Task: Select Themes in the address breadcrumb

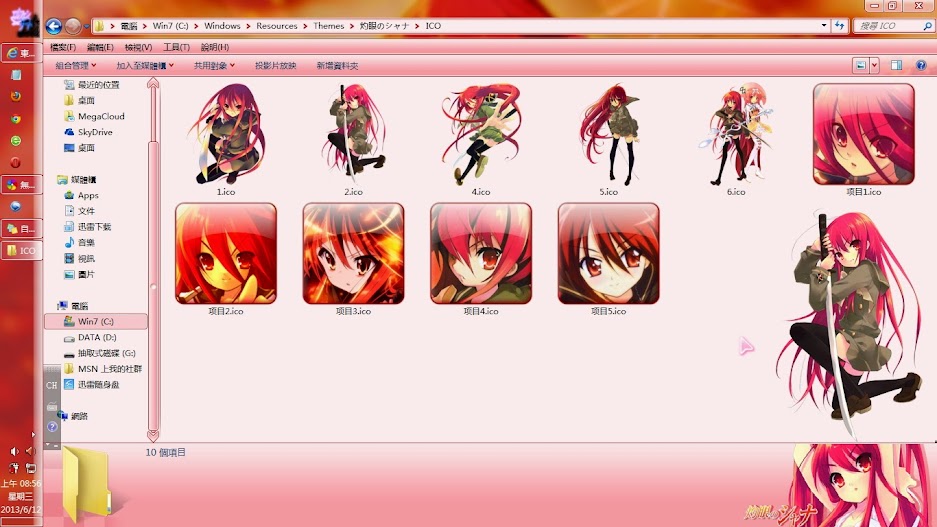Action: coord(329,26)
